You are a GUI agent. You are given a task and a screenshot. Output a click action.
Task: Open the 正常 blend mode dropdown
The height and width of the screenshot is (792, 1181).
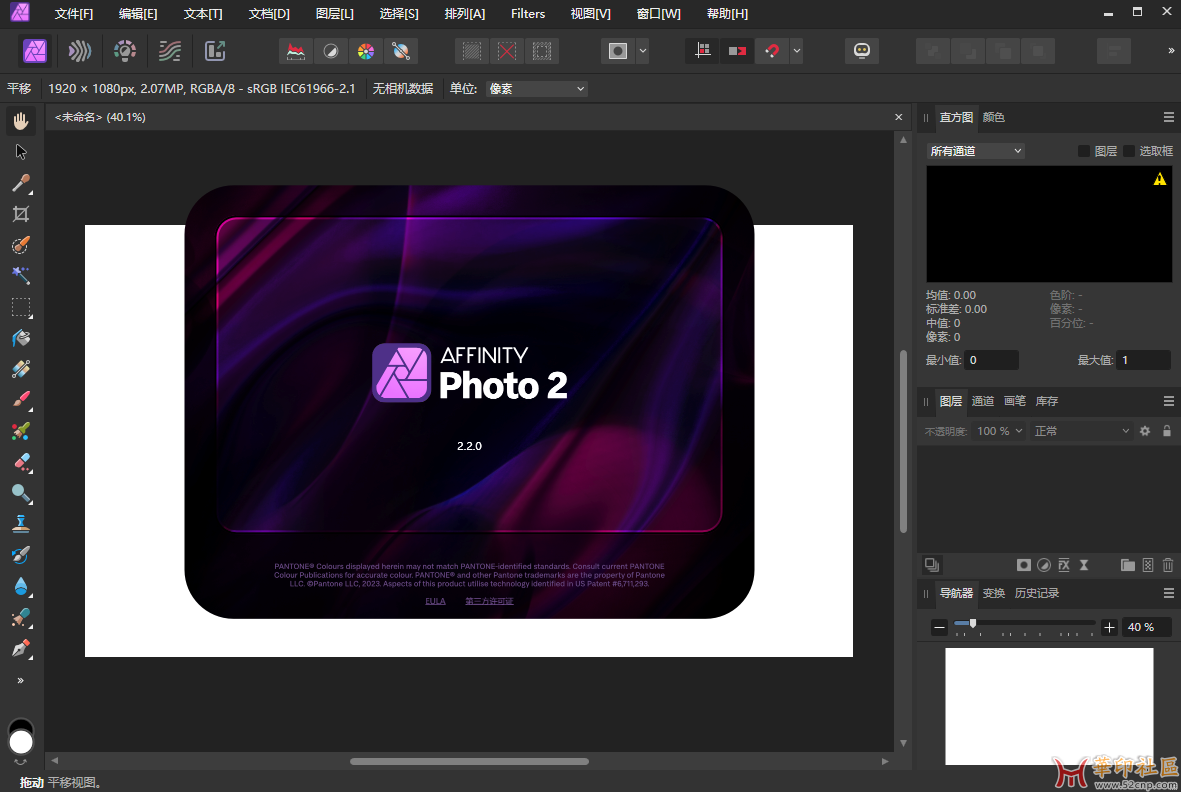point(1081,431)
